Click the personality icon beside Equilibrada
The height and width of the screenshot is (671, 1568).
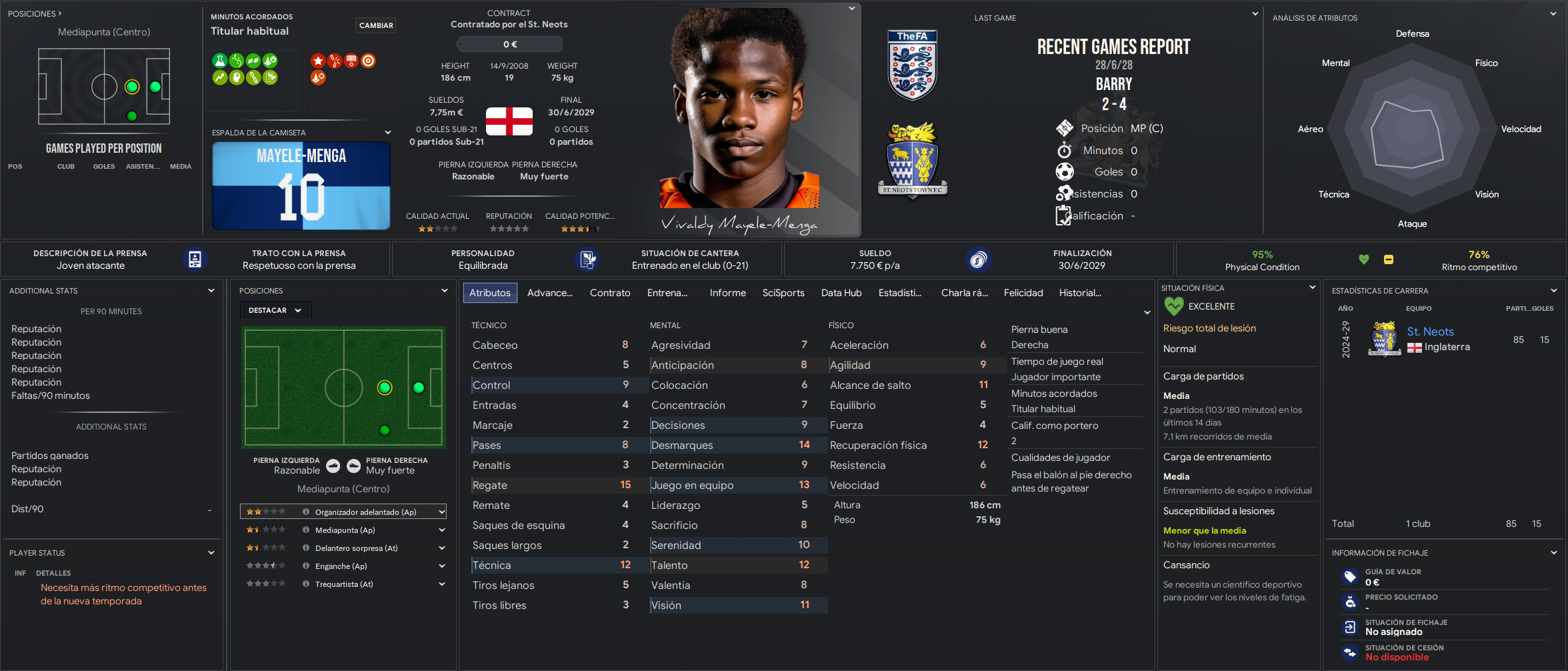tap(587, 259)
